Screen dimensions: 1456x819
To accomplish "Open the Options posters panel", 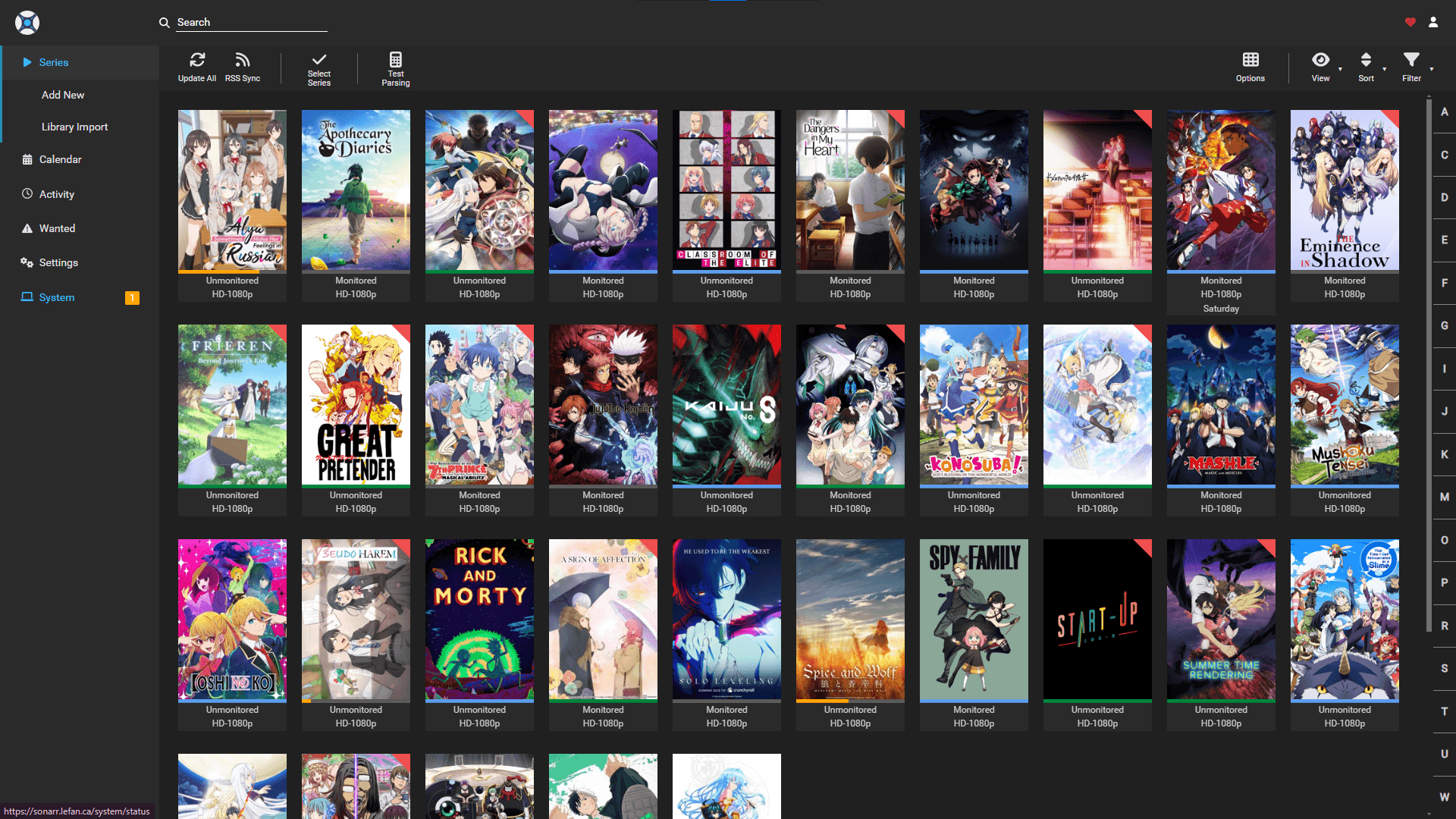I will (x=1250, y=67).
